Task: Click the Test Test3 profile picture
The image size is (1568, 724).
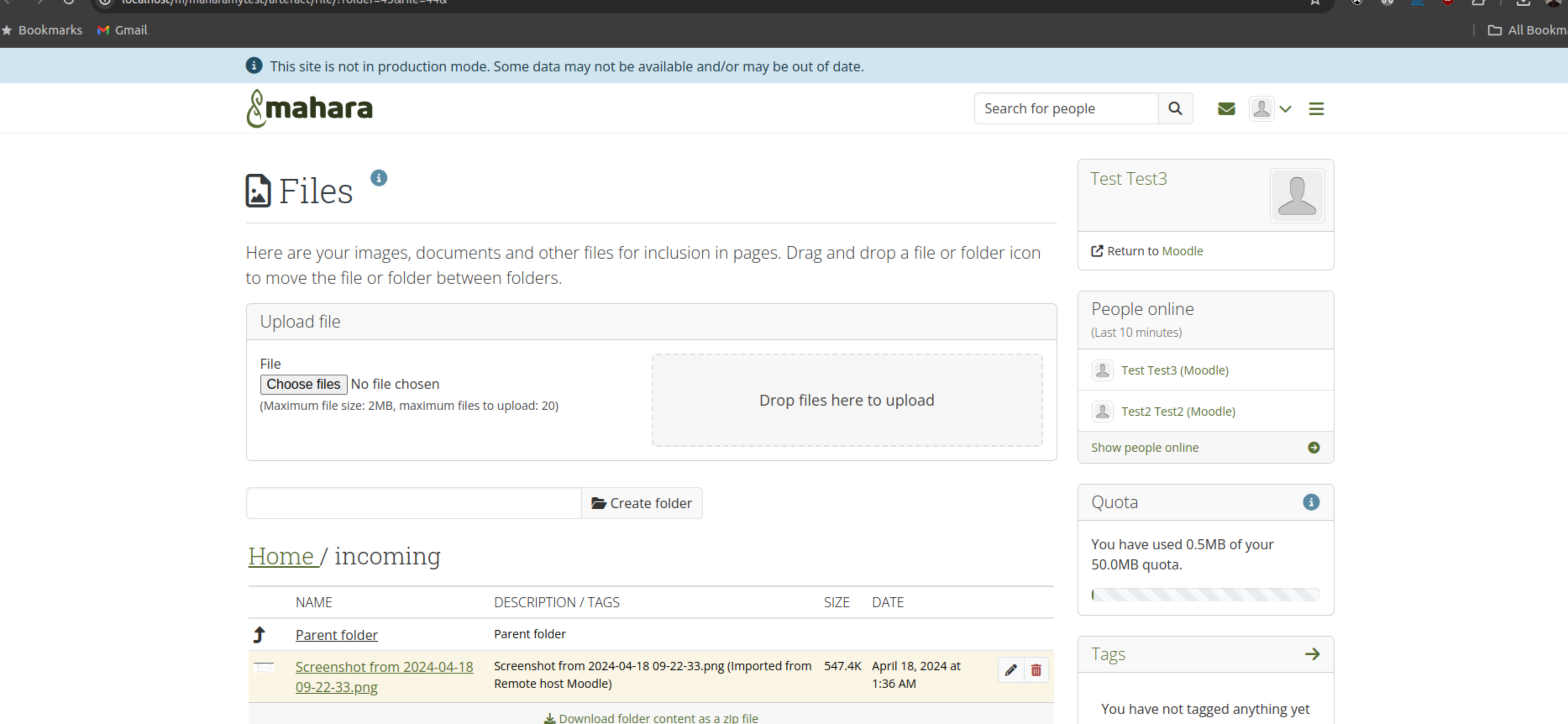Action: (1297, 195)
